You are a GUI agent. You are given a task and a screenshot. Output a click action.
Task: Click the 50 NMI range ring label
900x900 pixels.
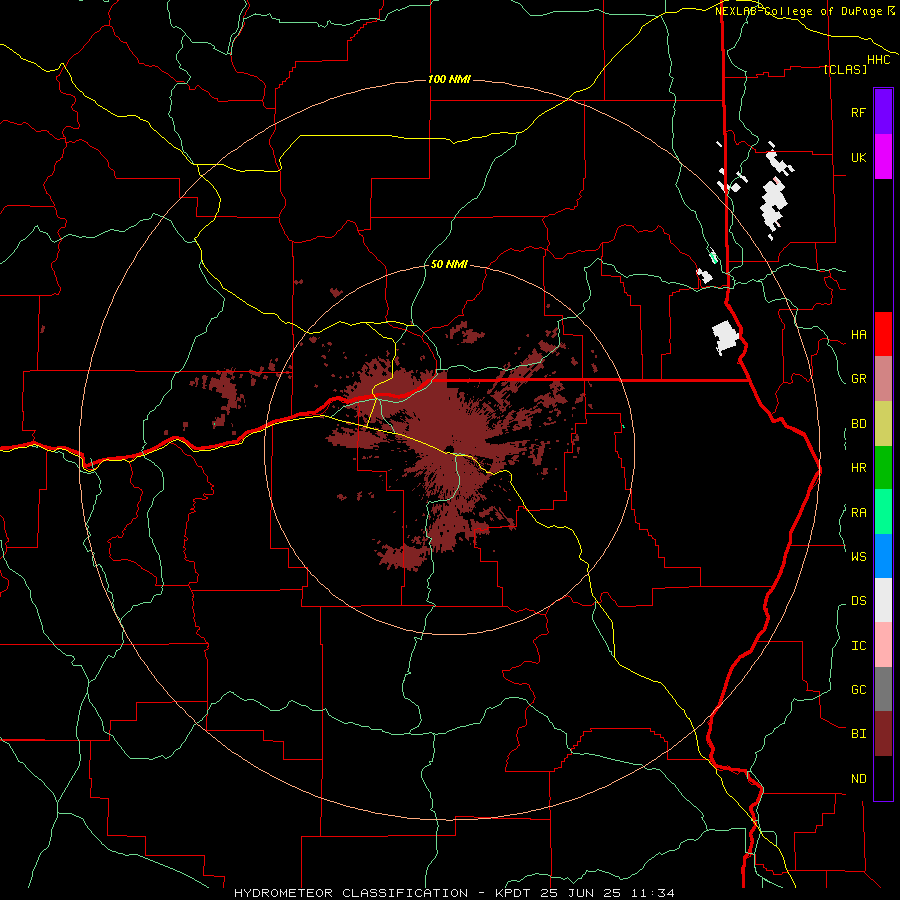449,264
